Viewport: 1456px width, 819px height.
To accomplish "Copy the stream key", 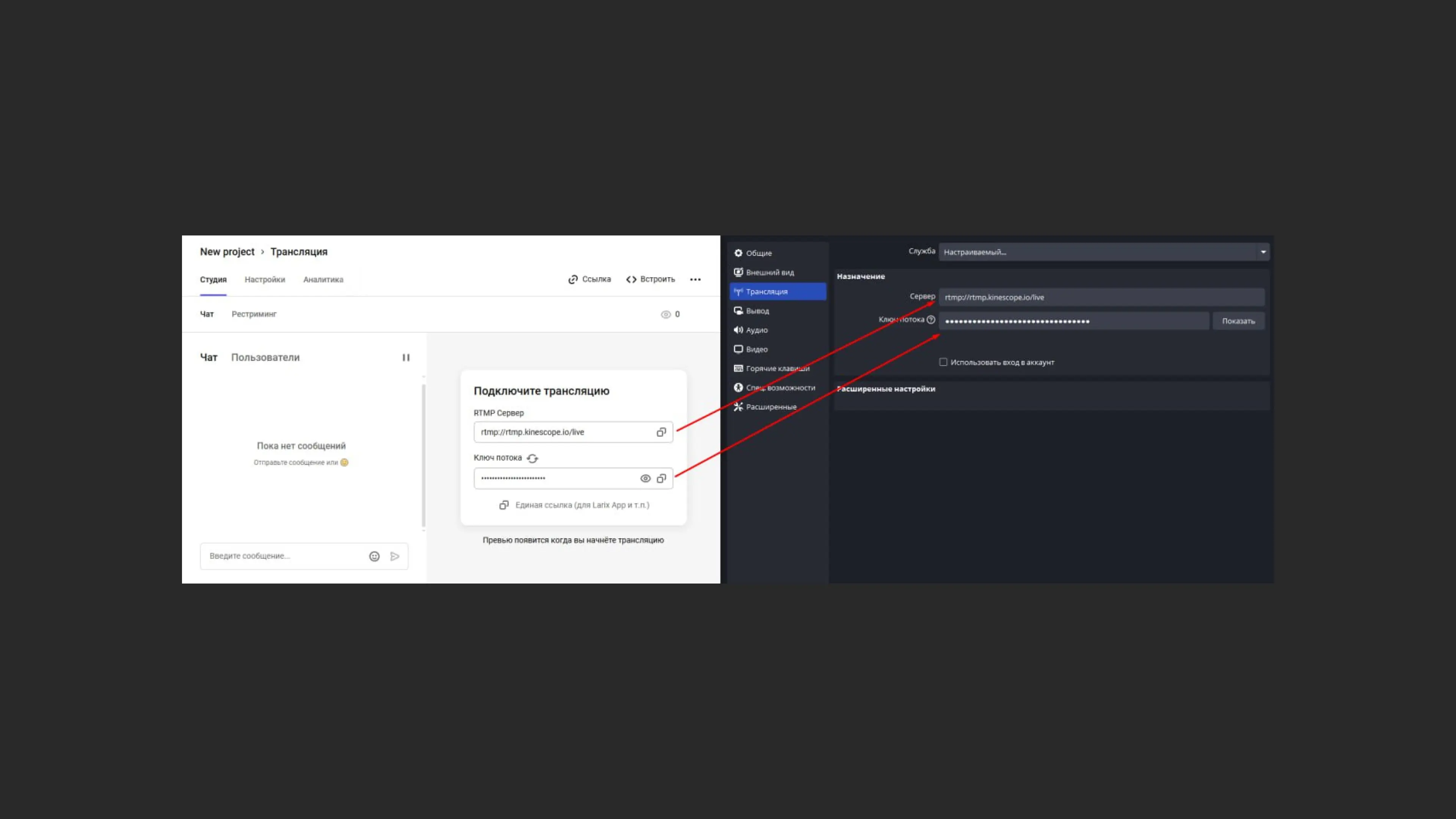I will 661,479.
